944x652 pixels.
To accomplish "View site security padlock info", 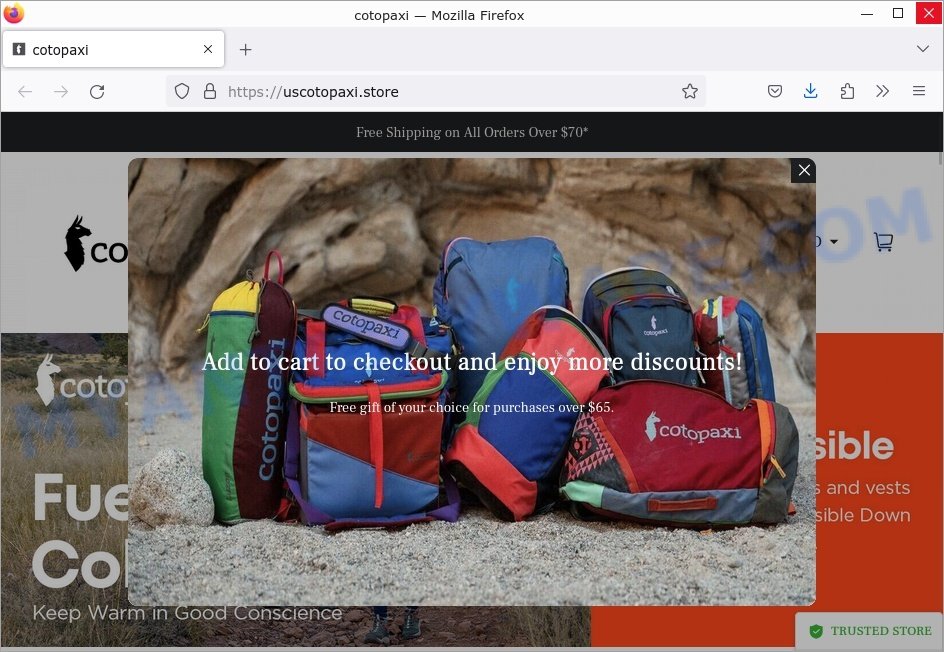I will [x=210, y=92].
